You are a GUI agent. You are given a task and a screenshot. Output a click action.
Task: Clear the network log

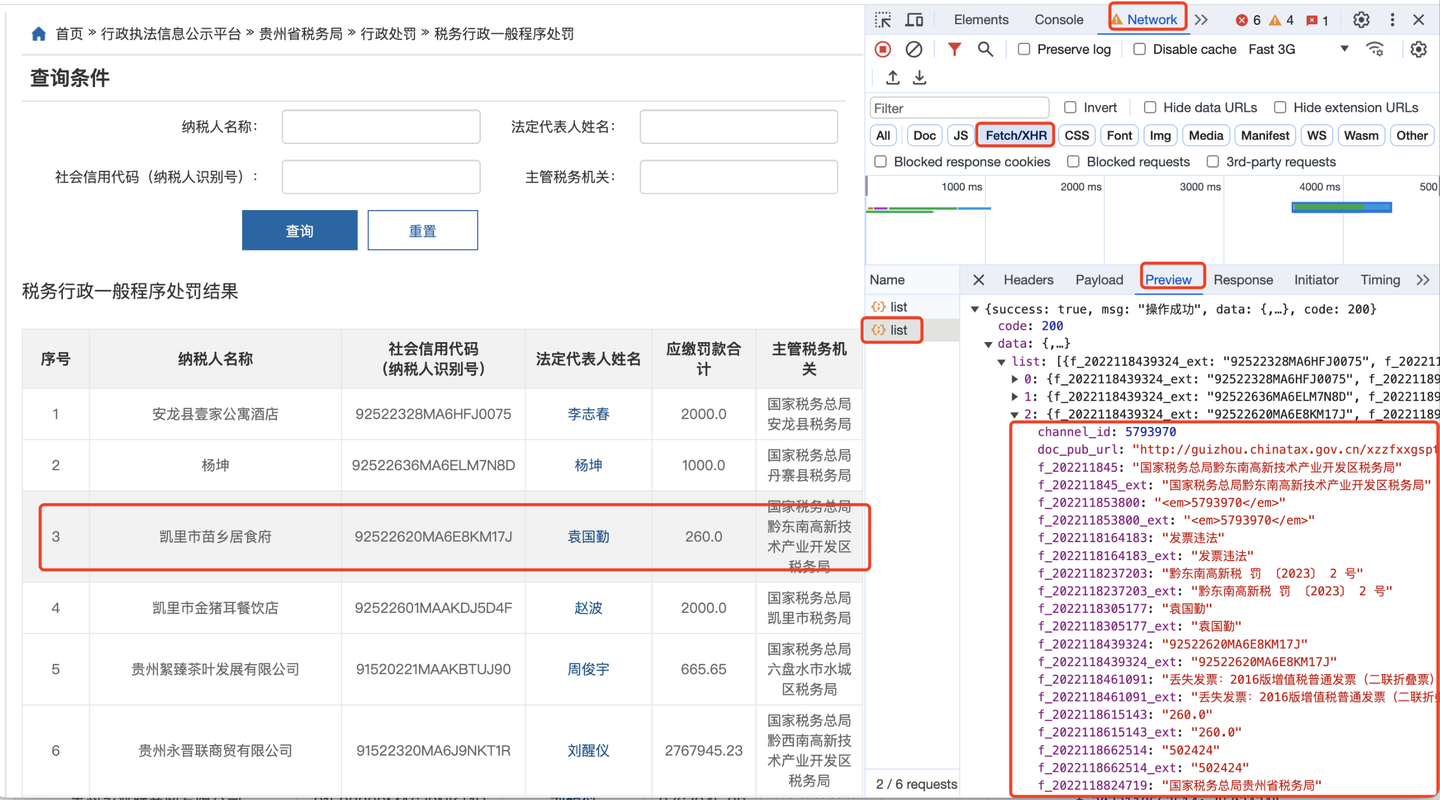pyautogui.click(x=914, y=49)
